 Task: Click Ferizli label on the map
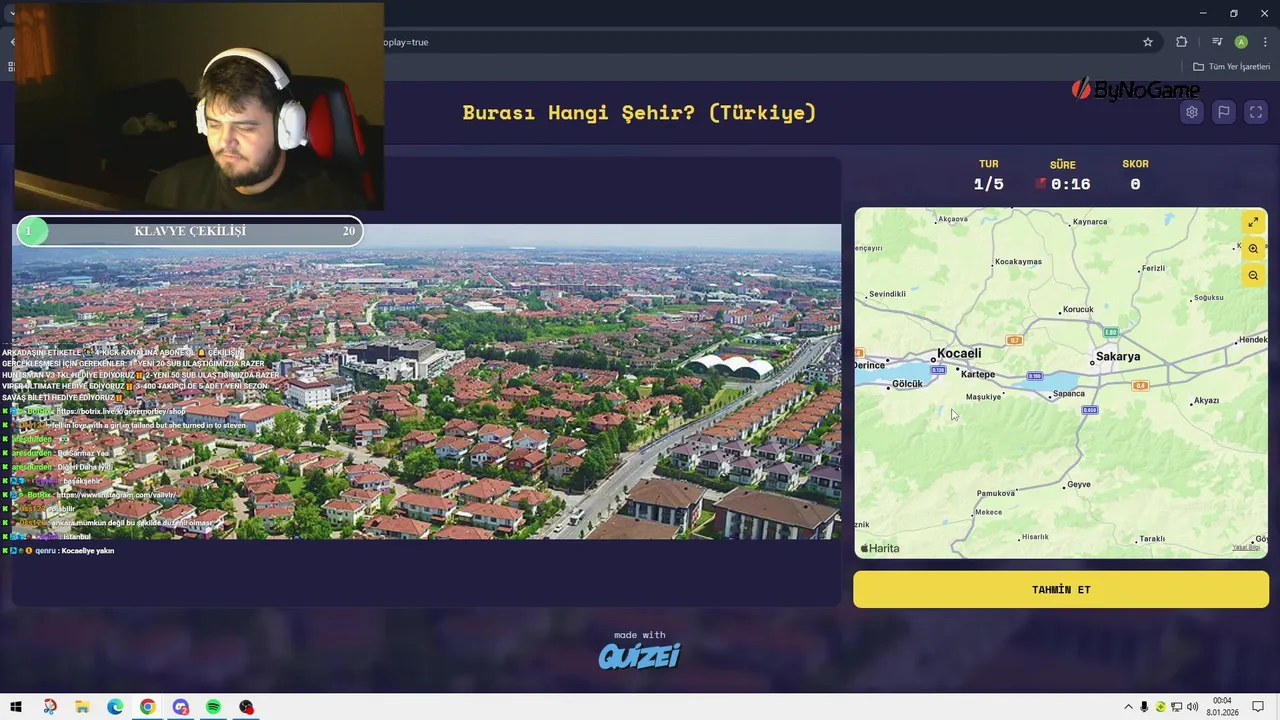pyautogui.click(x=1154, y=268)
